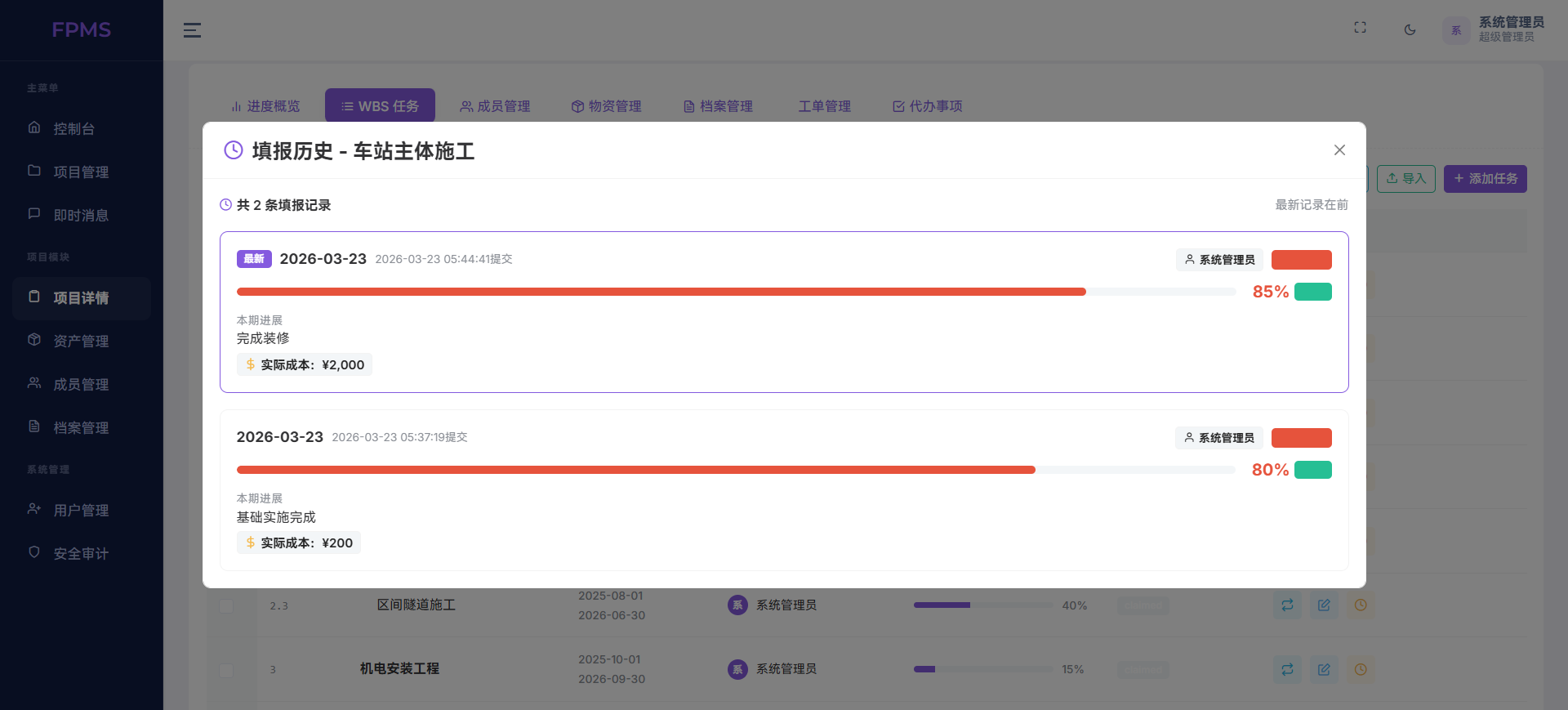Image resolution: width=1568 pixels, height=710 pixels.
Task: Open the 系统管理员 user profile menu
Action: 1494,29
